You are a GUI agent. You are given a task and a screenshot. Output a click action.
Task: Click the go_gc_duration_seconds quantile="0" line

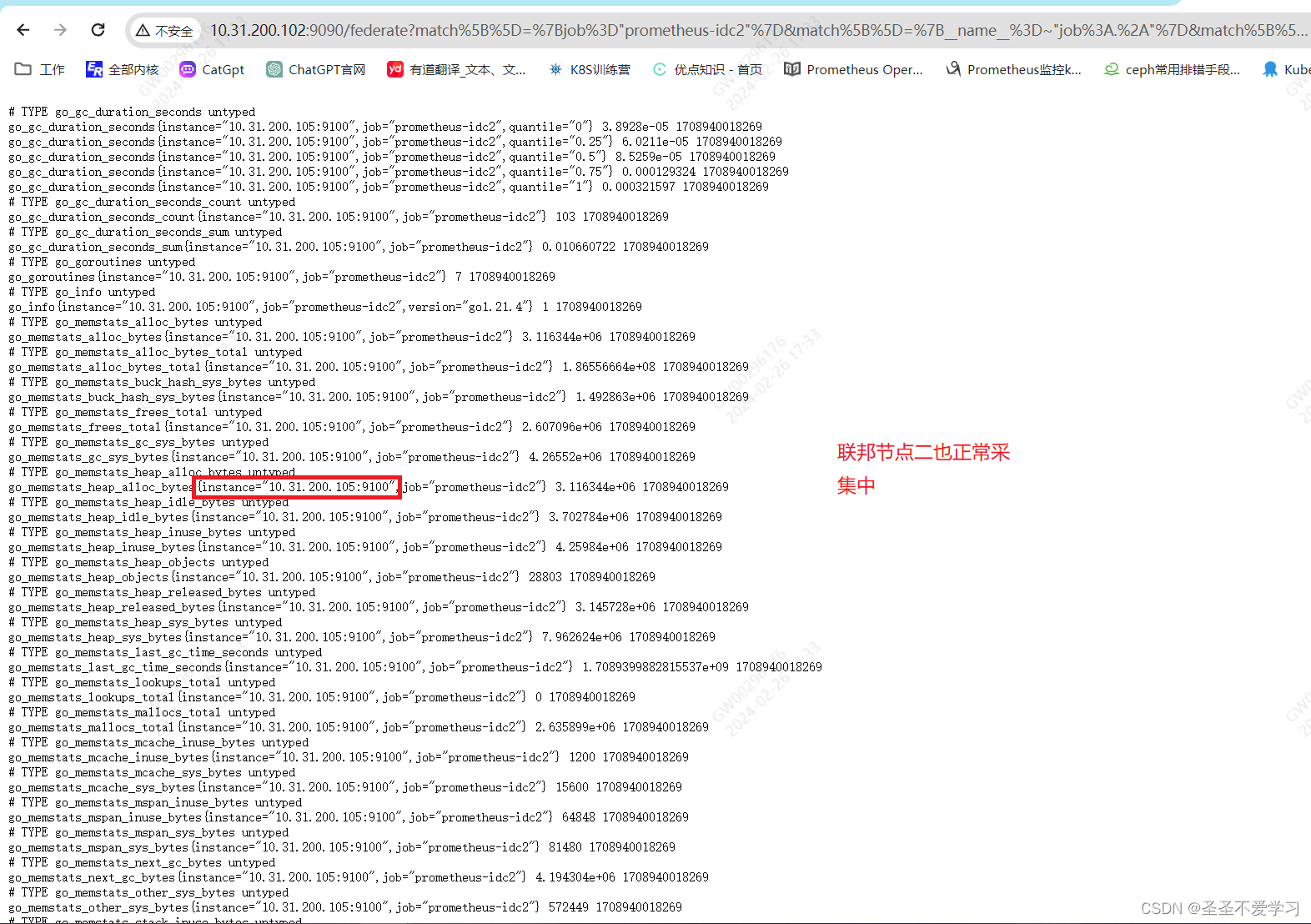385,127
